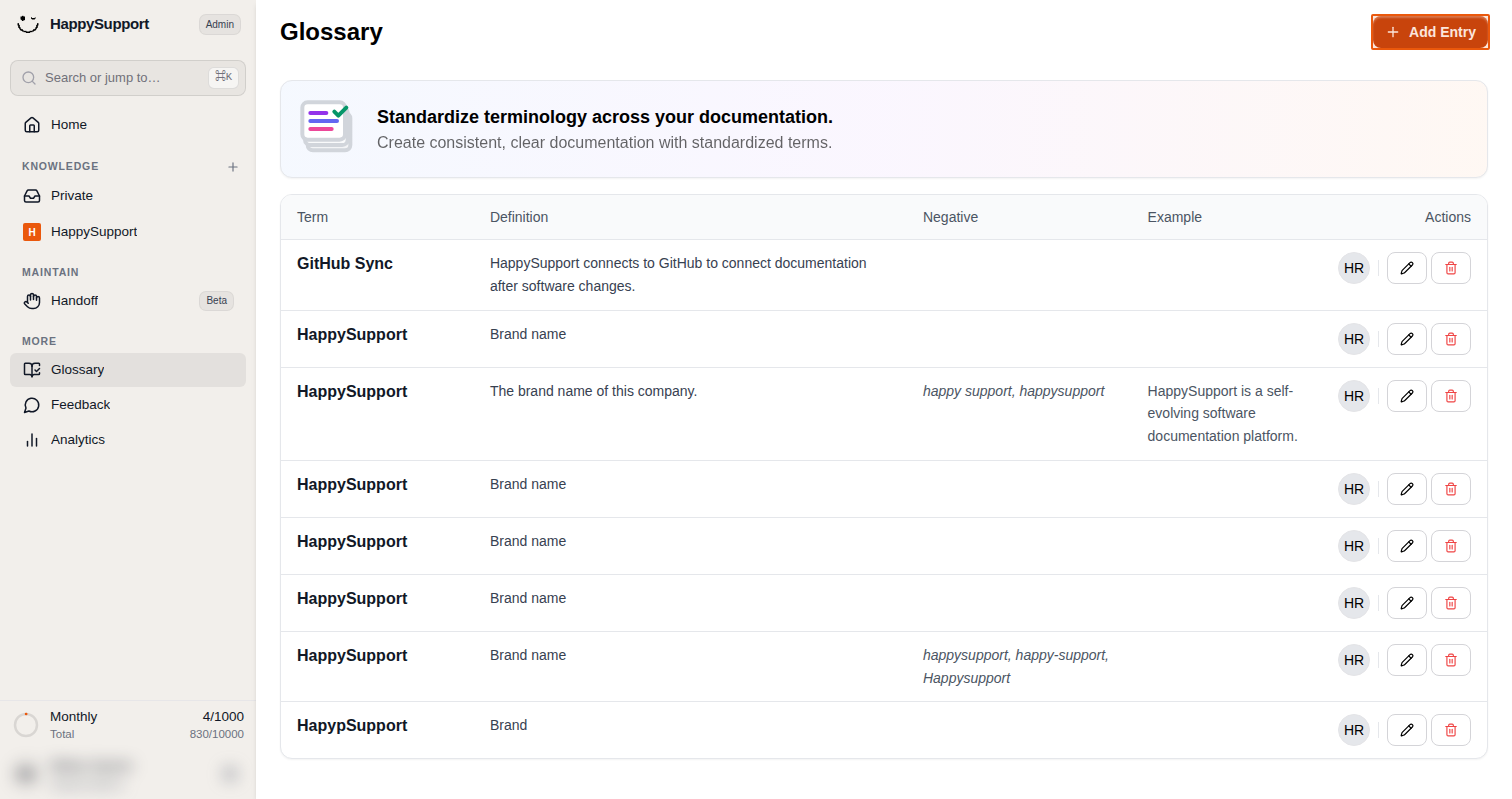Click the Monthly usage progress ring

(x=26, y=725)
